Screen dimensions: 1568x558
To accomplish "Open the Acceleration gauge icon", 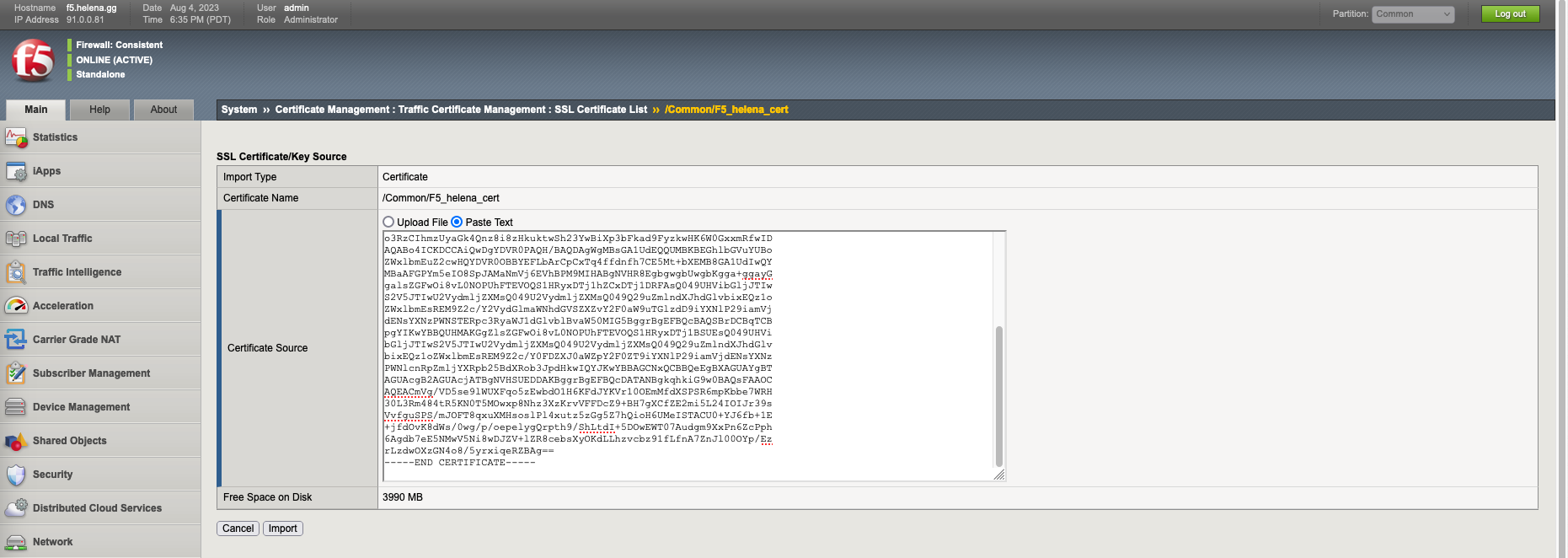I will pos(16,306).
